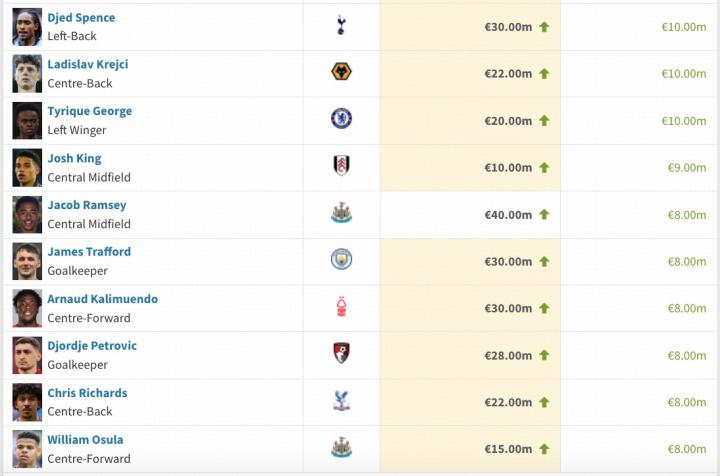The width and height of the screenshot is (720, 476).
Task: Click the Crystal Palace crest icon
Action: [341, 401]
